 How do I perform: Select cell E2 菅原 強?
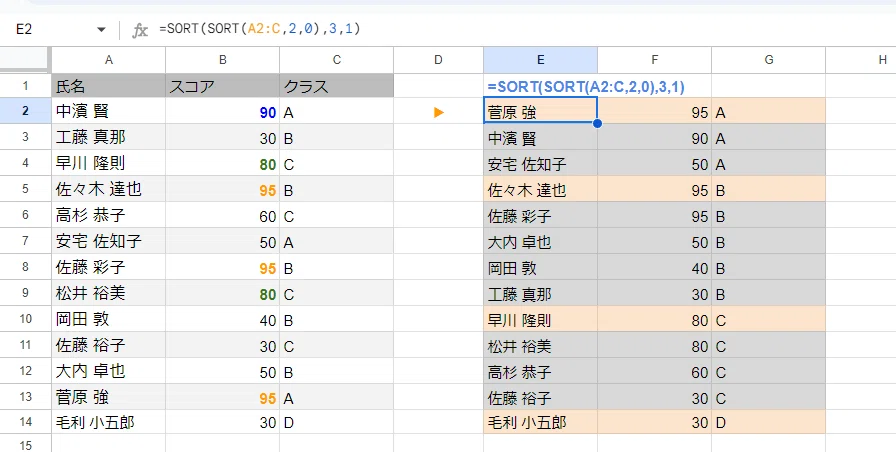(x=541, y=111)
